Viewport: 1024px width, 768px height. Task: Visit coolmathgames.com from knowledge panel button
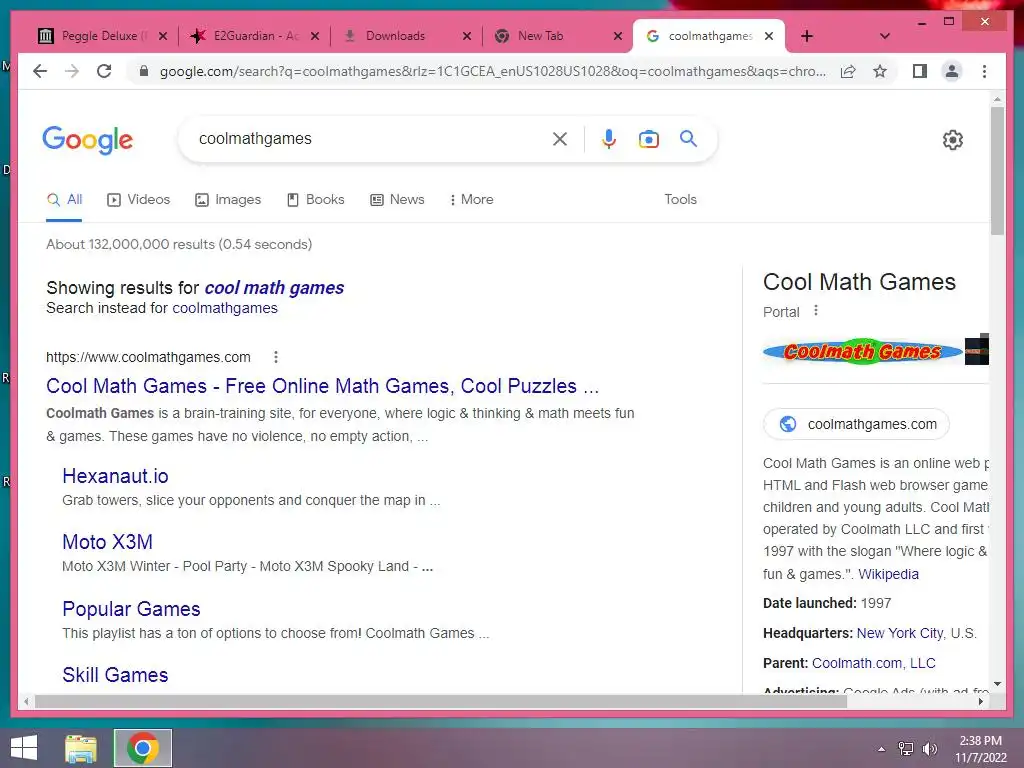[856, 424]
